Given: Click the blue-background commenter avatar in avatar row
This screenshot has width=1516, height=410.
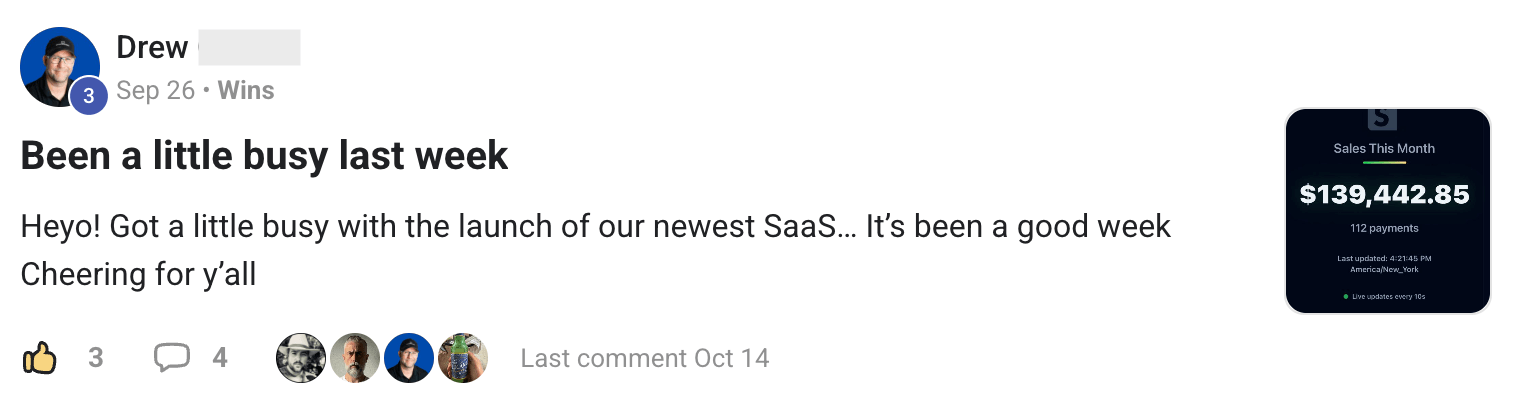Looking at the screenshot, I should (408, 358).
